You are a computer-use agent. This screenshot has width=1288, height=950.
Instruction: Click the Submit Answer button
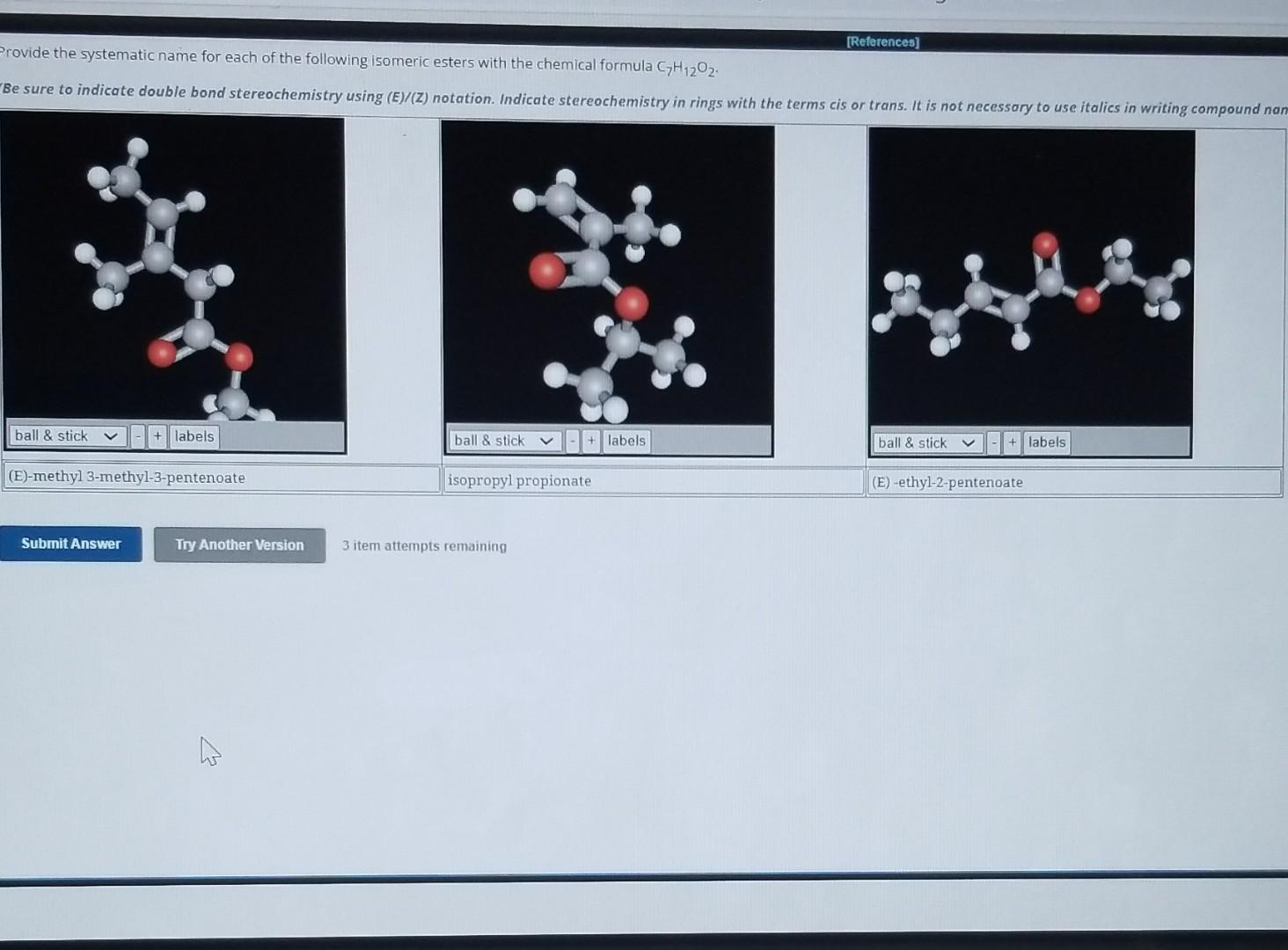coord(70,544)
